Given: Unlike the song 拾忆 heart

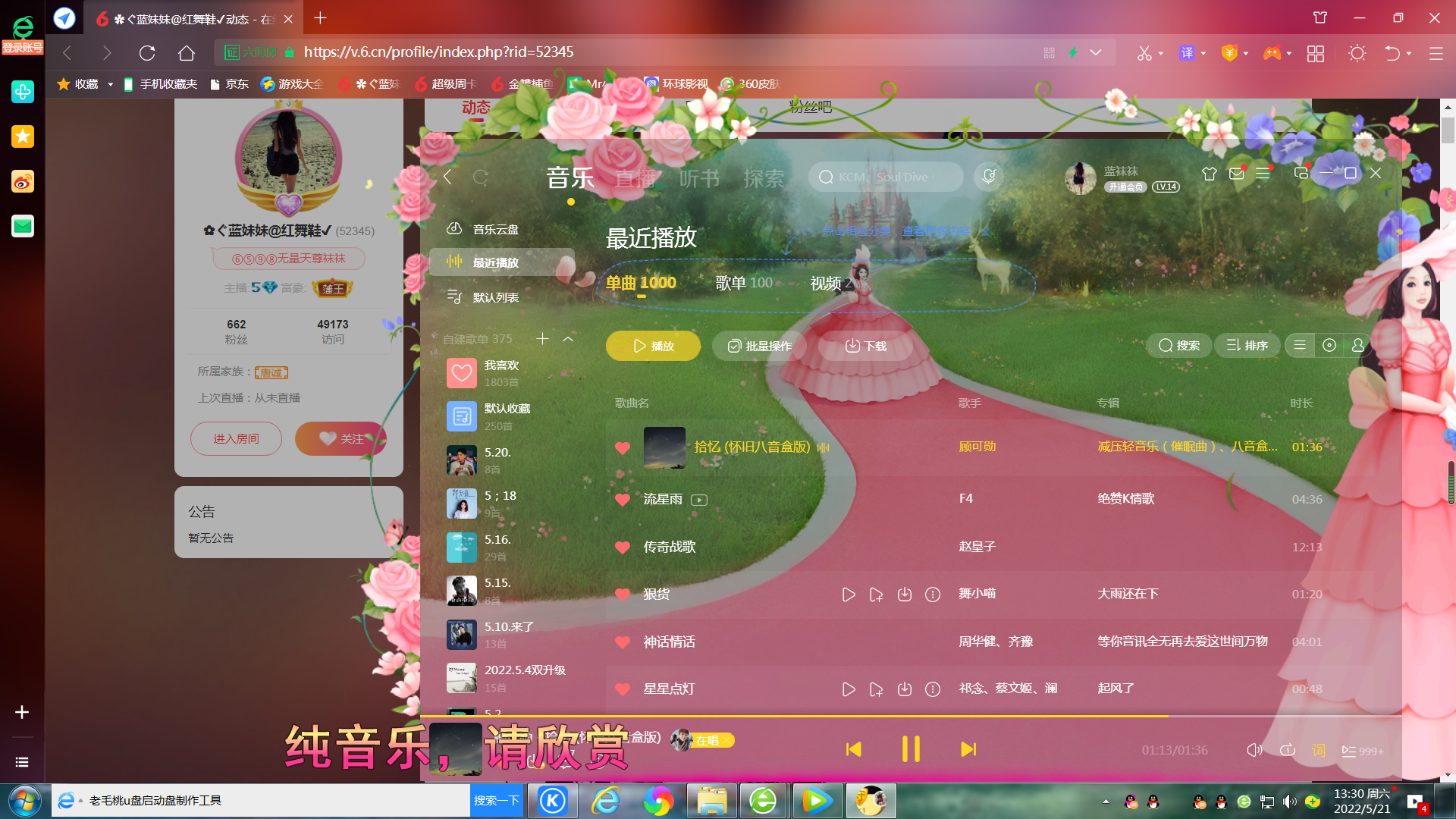Looking at the screenshot, I should [623, 447].
